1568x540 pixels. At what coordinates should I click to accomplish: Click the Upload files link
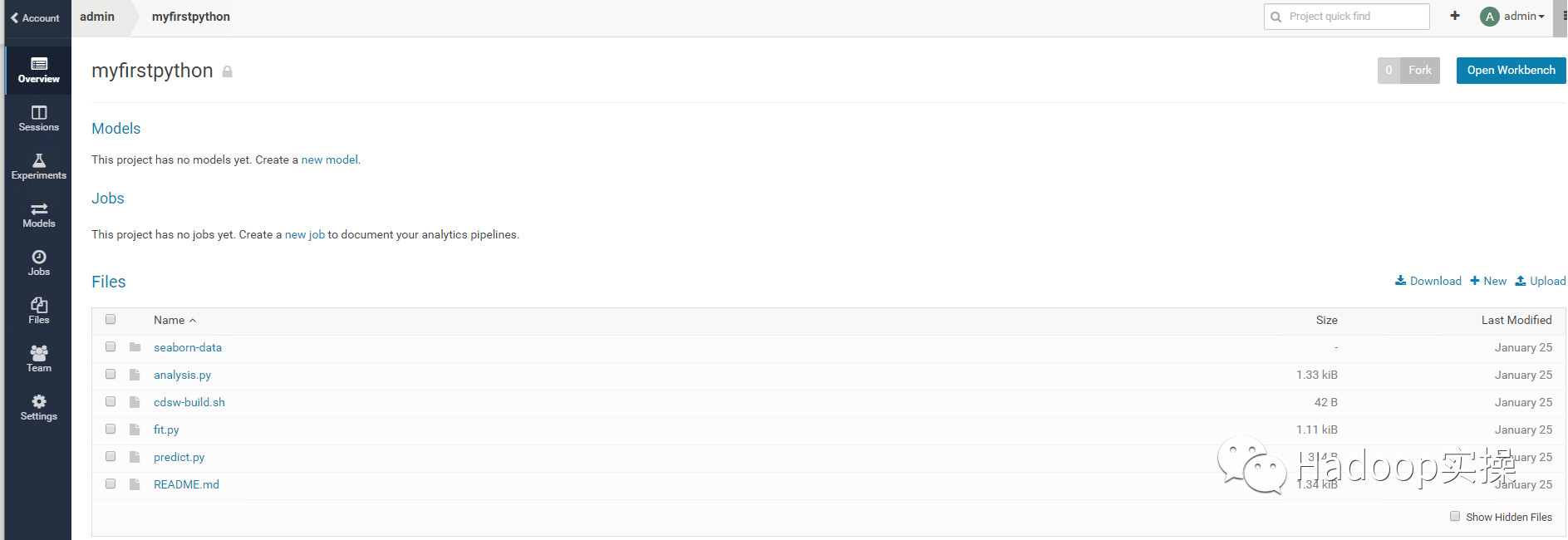(1540, 281)
